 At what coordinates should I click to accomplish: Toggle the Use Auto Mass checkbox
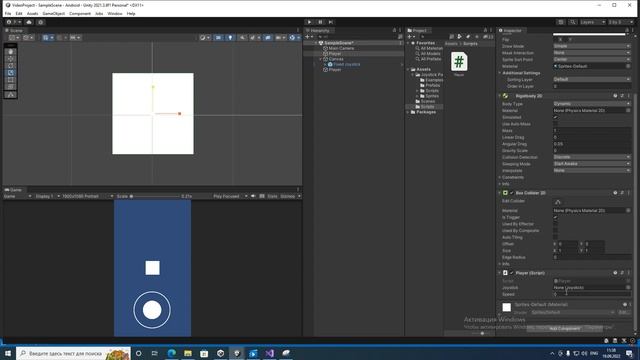pyautogui.click(x=556, y=124)
